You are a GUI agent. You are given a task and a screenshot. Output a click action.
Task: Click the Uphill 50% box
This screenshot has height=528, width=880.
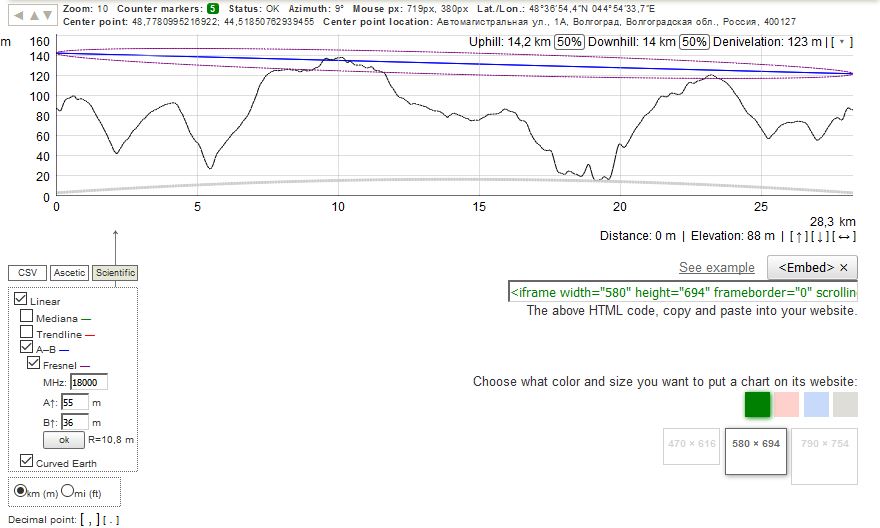(x=569, y=42)
